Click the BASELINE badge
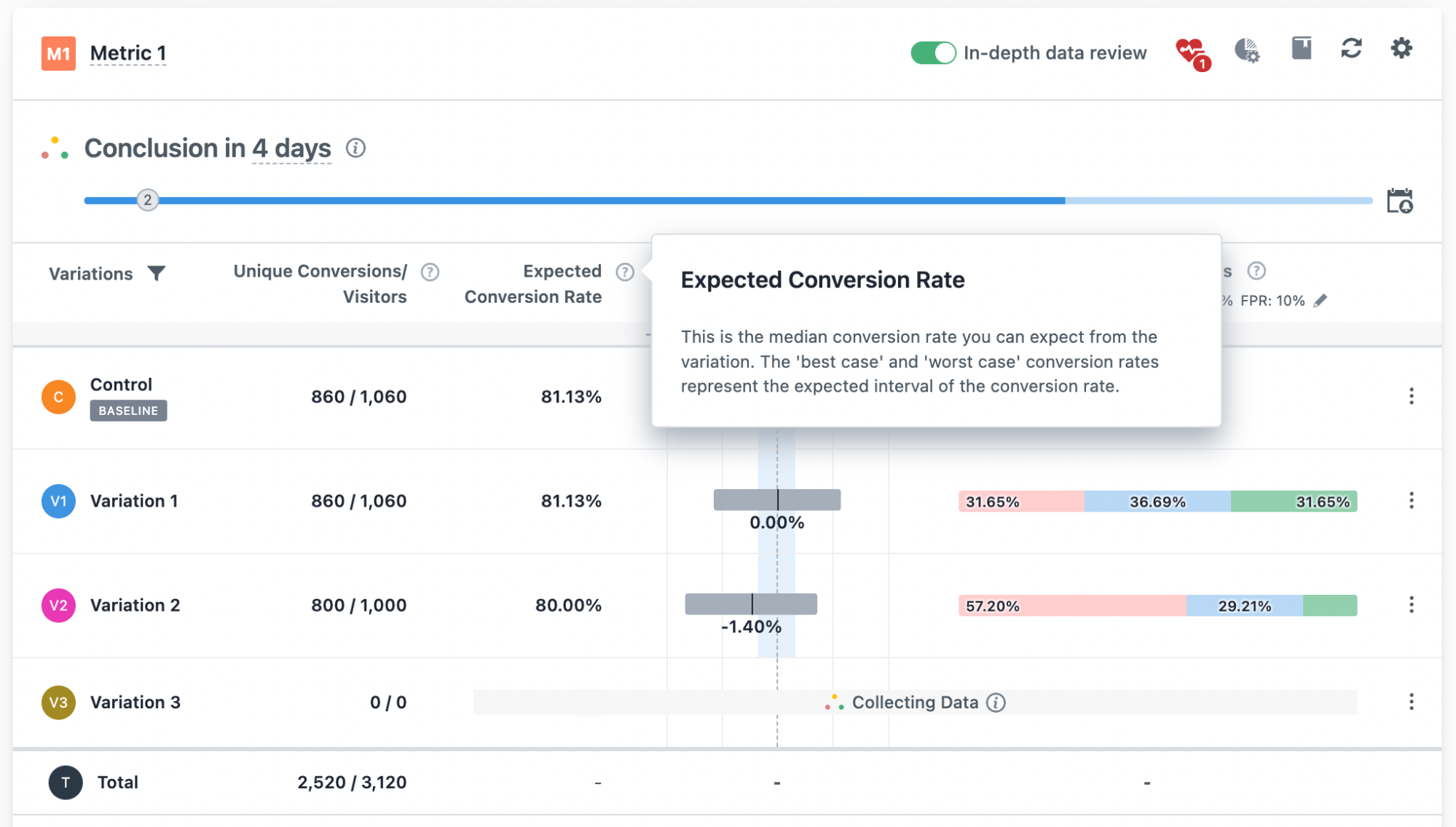This screenshot has width=1456, height=827. click(x=128, y=411)
